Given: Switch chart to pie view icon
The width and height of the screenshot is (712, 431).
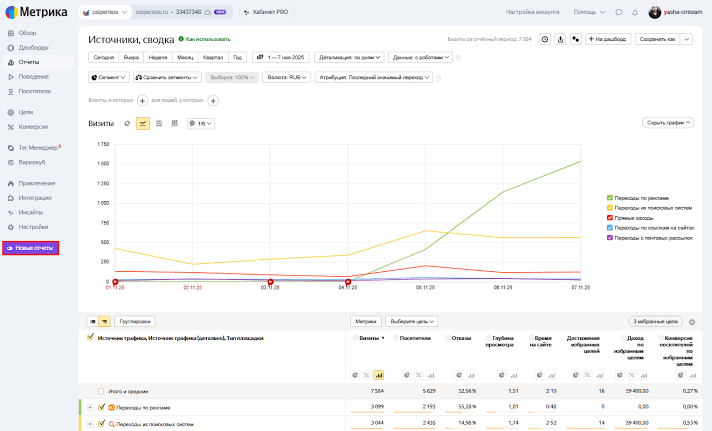Looking at the screenshot, I should (127, 123).
